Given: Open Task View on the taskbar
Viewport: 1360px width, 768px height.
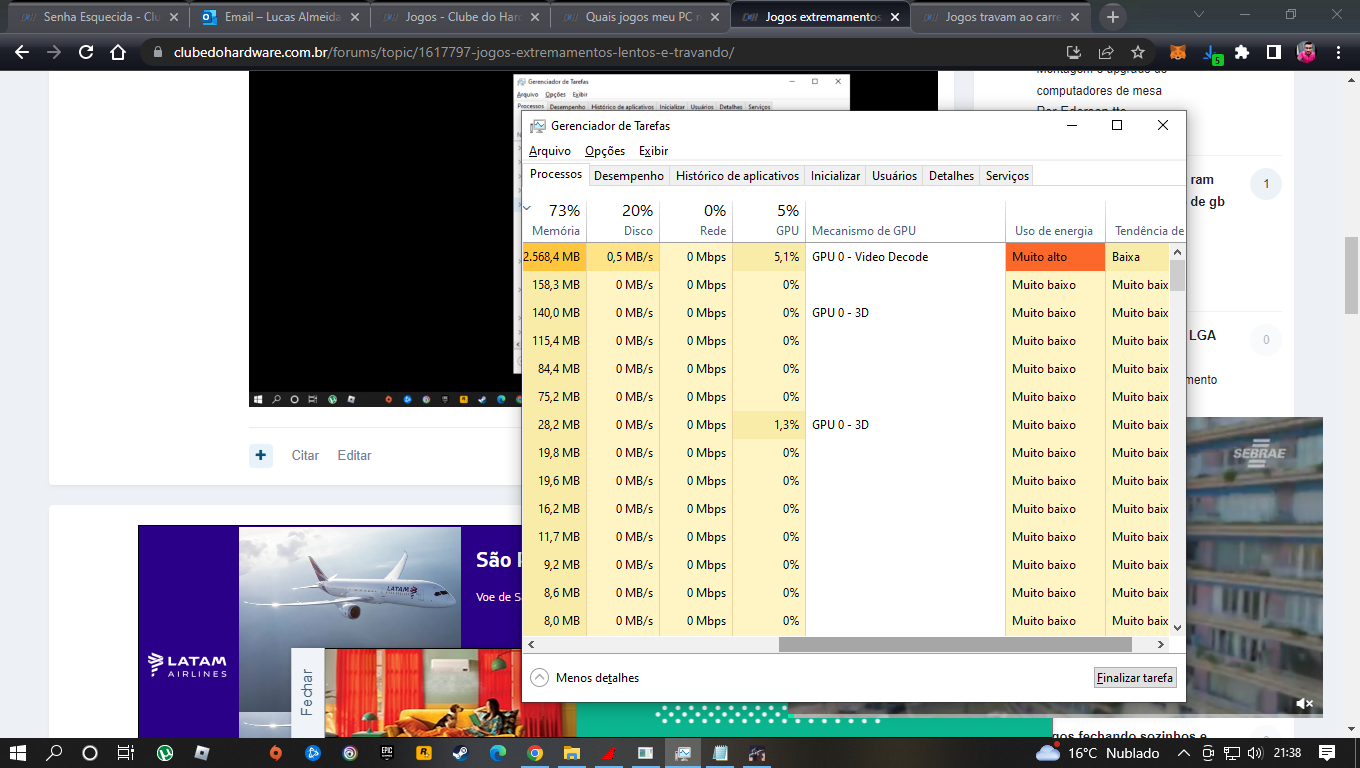Looking at the screenshot, I should click(125, 753).
